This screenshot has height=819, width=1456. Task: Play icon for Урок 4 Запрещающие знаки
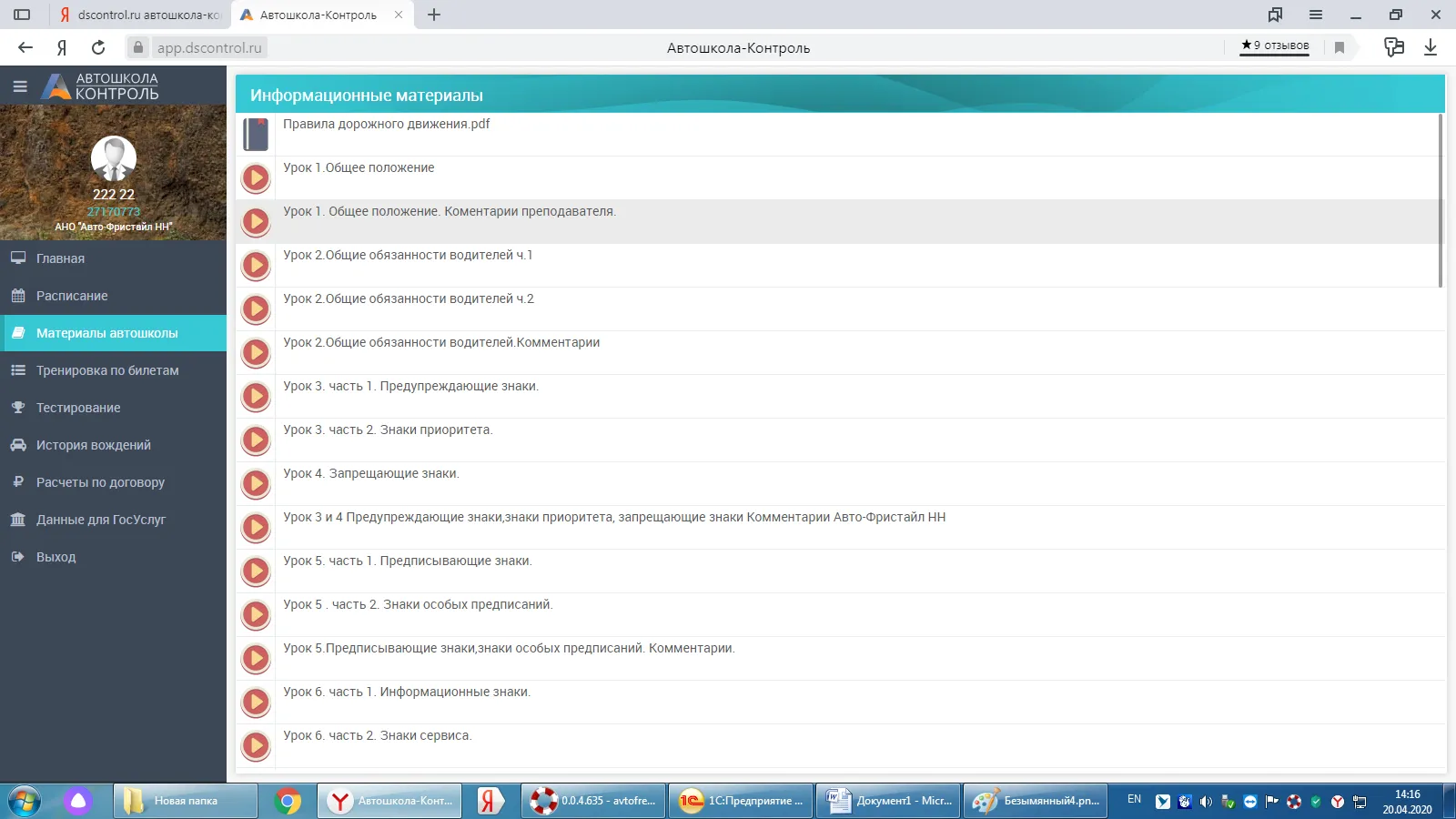(256, 484)
